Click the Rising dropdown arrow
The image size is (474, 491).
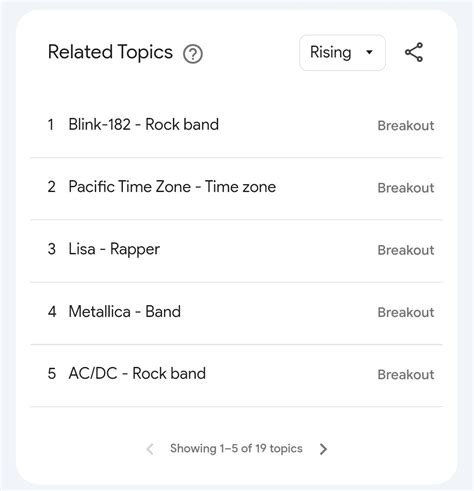369,52
